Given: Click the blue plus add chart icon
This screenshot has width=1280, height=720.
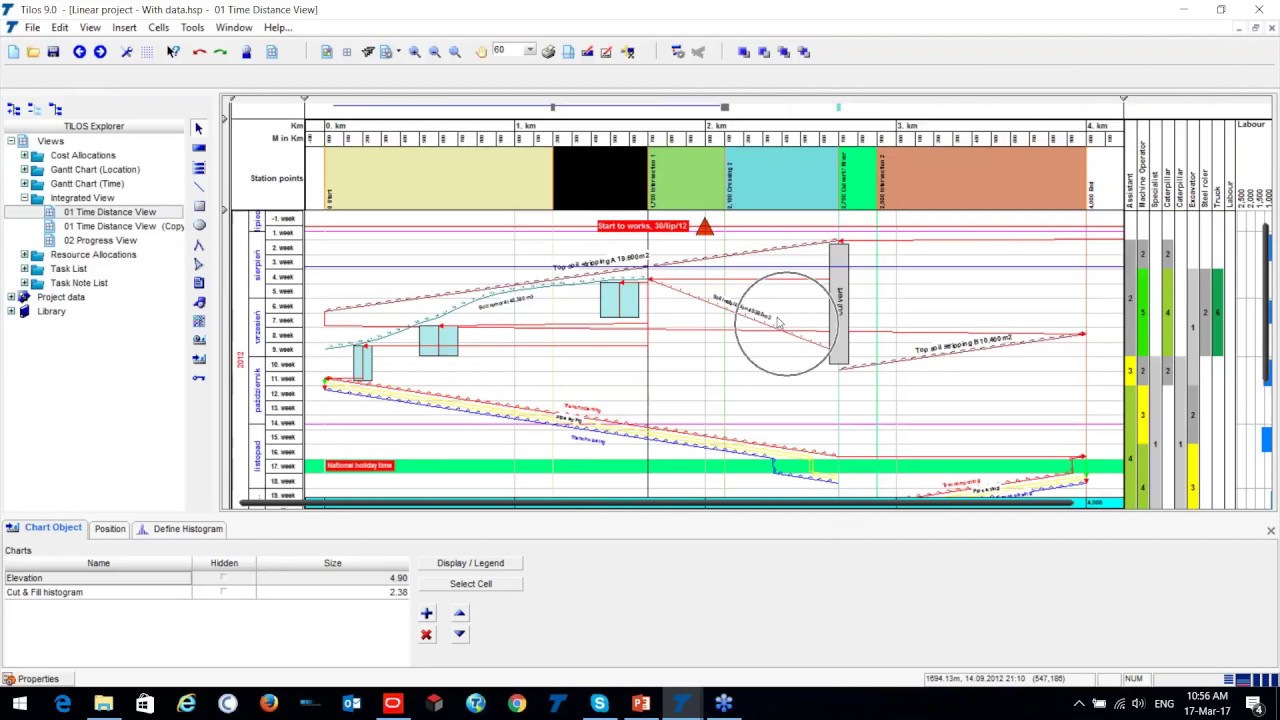Looking at the screenshot, I should tap(426, 613).
